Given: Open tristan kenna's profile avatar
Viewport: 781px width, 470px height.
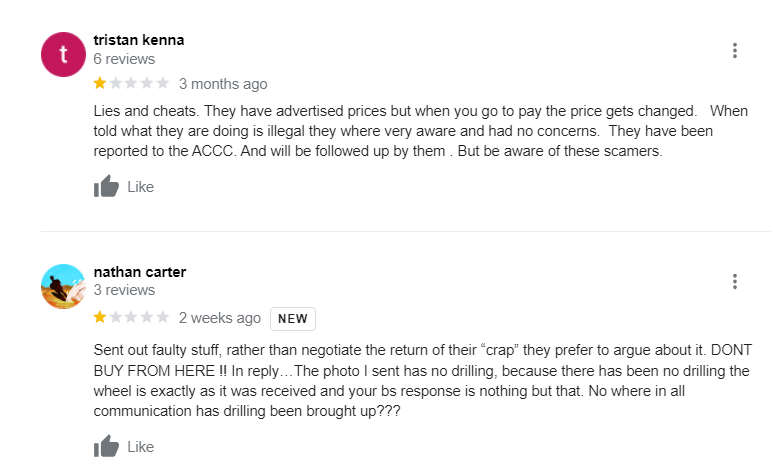Looking at the screenshot, I should click(x=63, y=54).
